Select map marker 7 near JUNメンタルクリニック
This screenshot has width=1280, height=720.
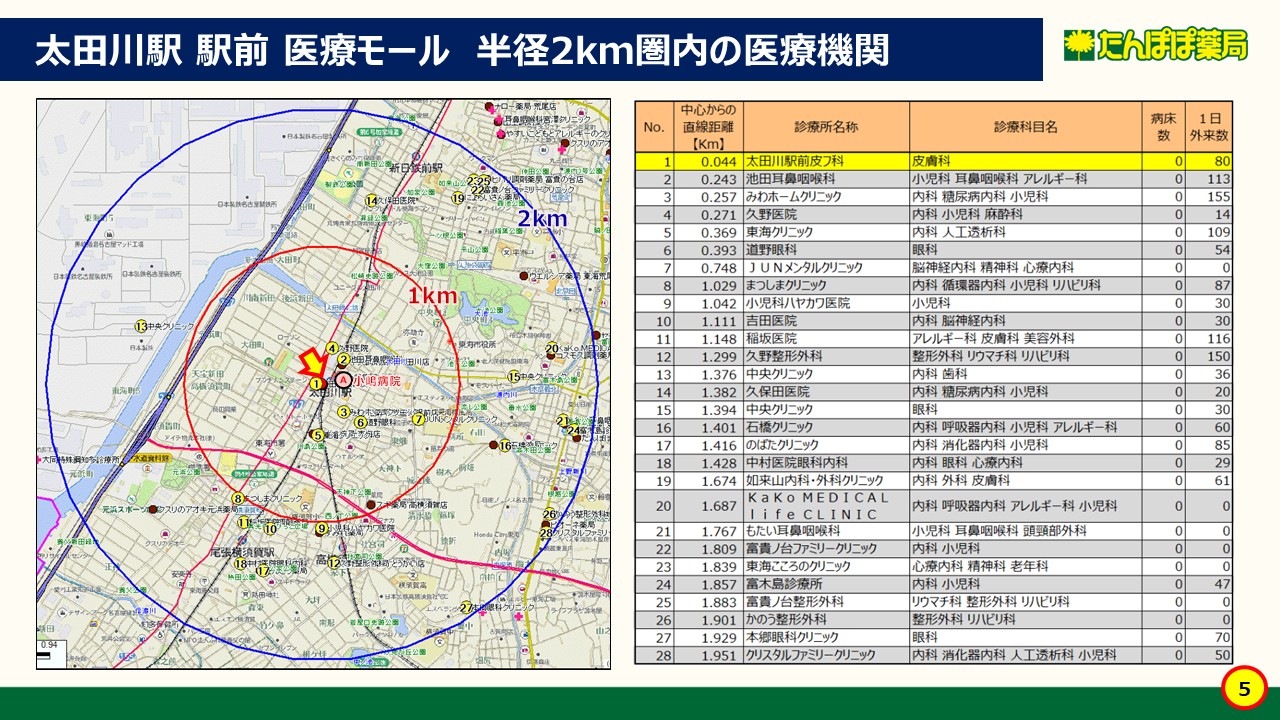(418, 419)
